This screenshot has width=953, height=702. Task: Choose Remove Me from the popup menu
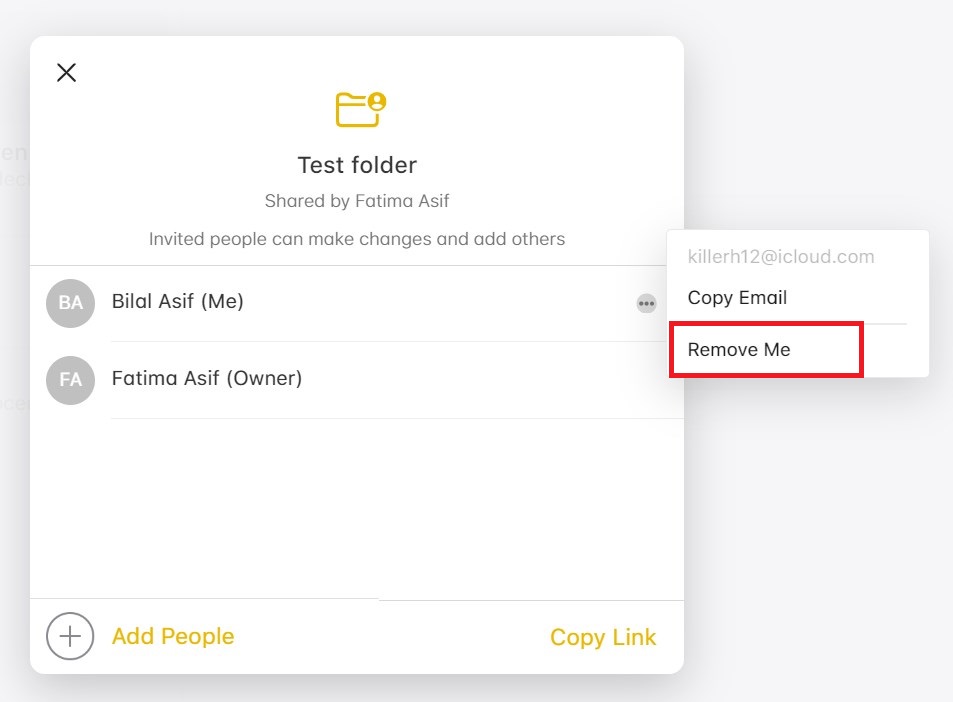[739, 350]
